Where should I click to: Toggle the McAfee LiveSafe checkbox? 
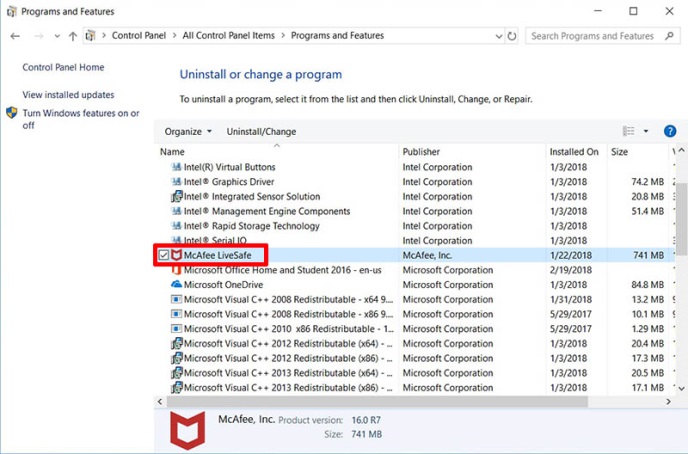[164, 255]
